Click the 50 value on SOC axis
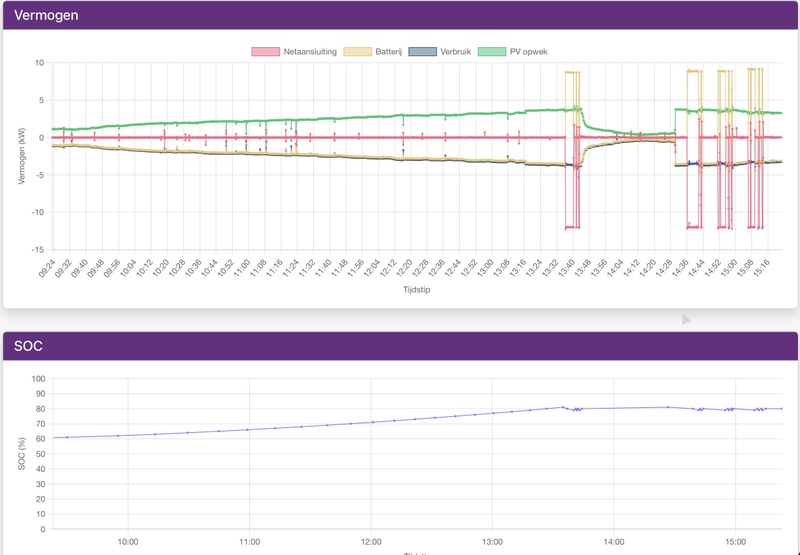The height and width of the screenshot is (555, 800). coord(40,453)
